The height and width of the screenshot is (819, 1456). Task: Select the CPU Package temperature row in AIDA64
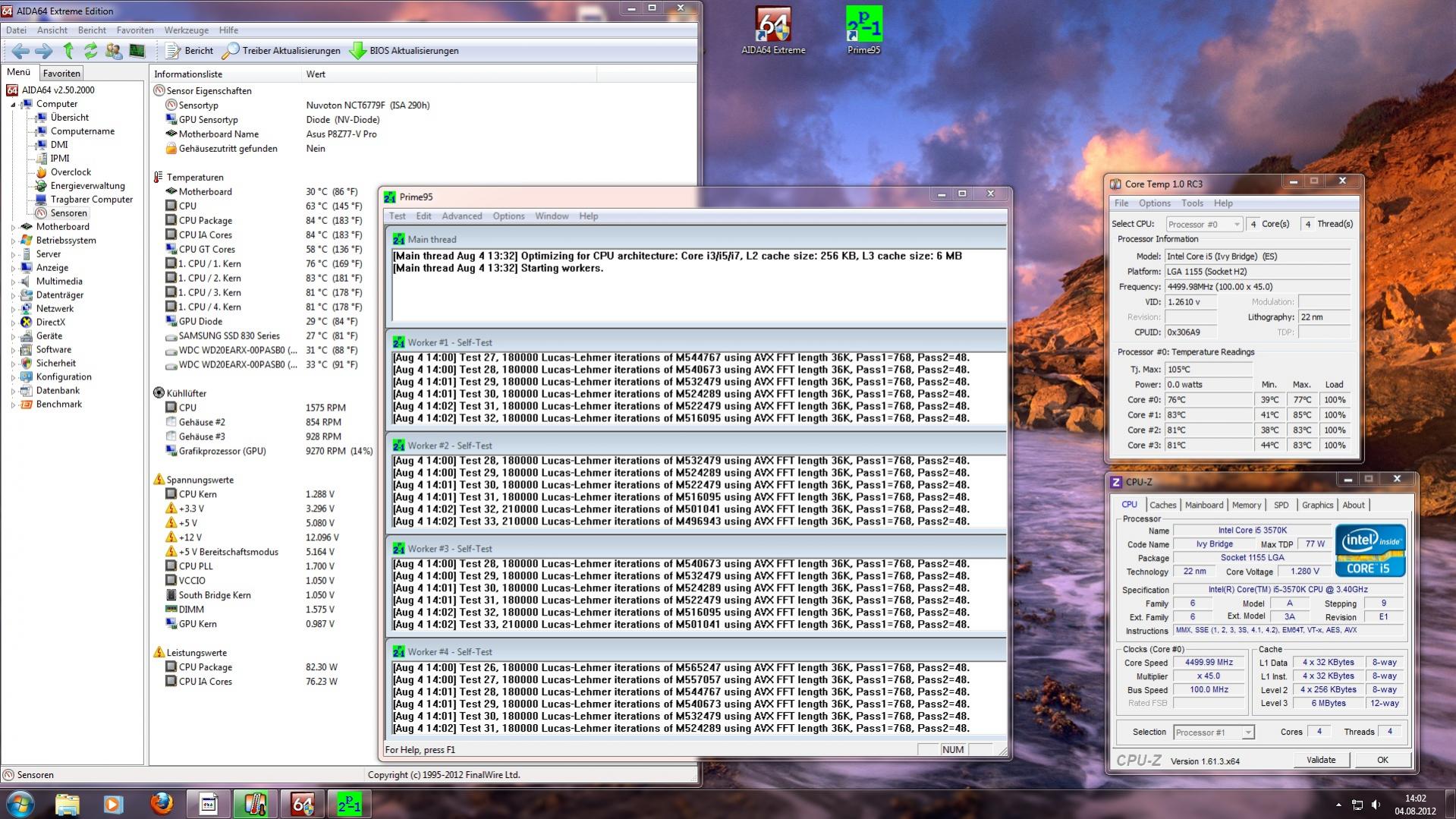pos(422,221)
